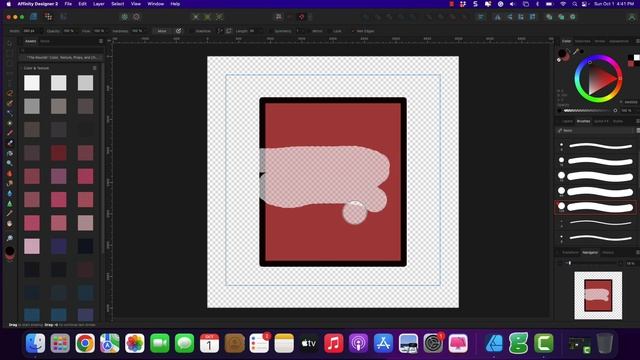This screenshot has height=360, width=640.
Task: Select the orange freehand lasso selection tool
Action: pyautogui.click(x=10, y=93)
